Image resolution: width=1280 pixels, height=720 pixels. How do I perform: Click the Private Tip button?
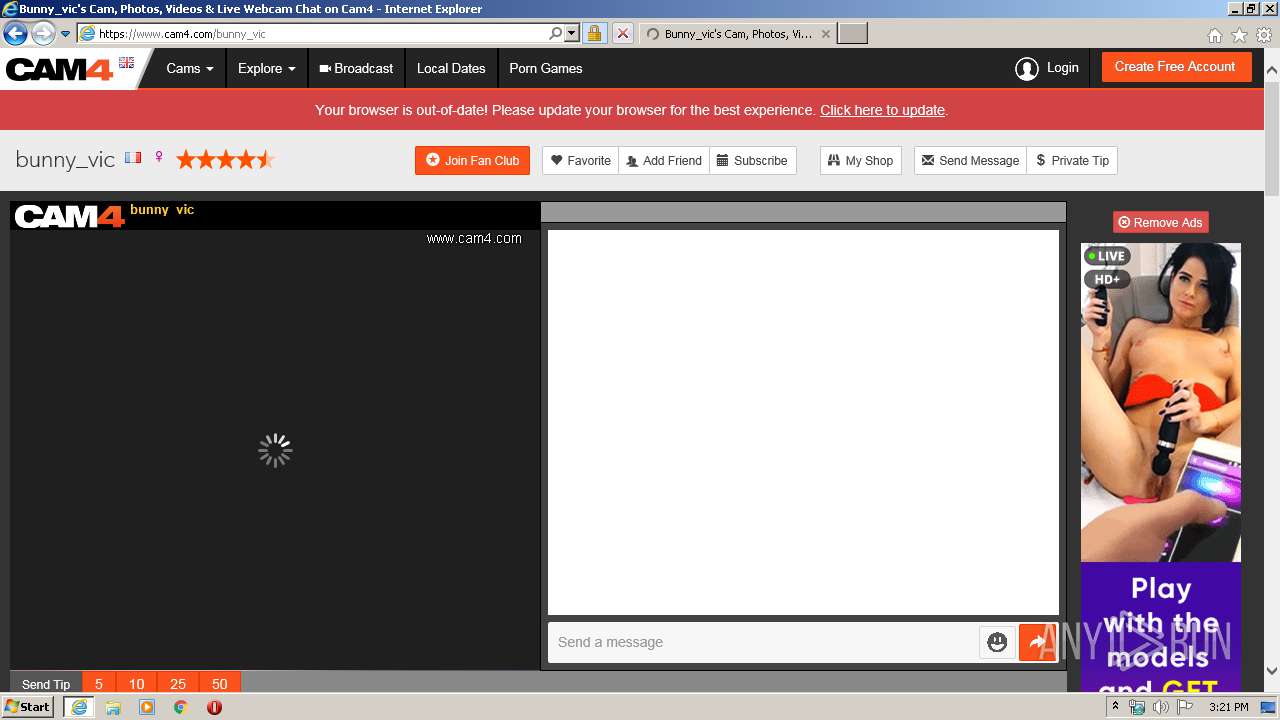[1072, 160]
